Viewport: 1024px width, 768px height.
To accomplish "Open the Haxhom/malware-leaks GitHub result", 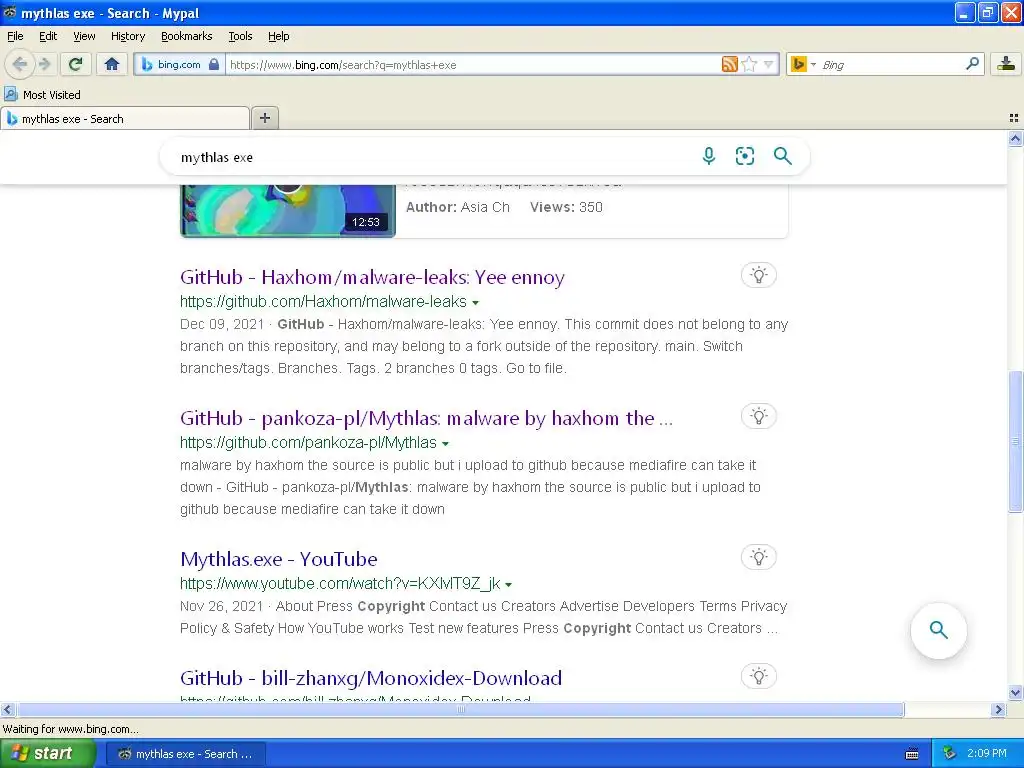I will [x=372, y=277].
